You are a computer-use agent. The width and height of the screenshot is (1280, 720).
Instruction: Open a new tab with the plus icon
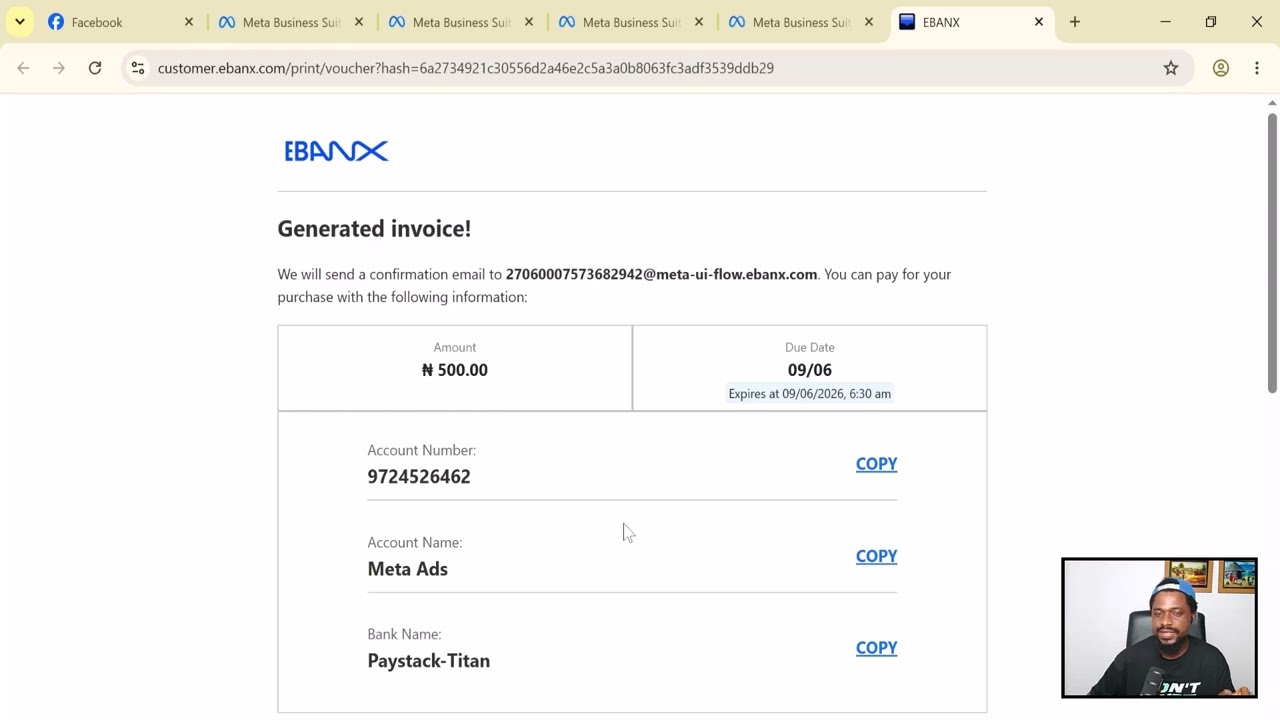pos(1075,22)
